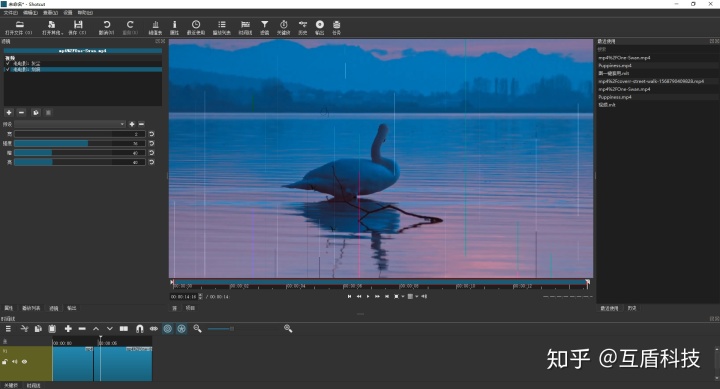Uncheck the highlighted second filter checkbox
The height and width of the screenshot is (389, 720).
tap(8, 69)
